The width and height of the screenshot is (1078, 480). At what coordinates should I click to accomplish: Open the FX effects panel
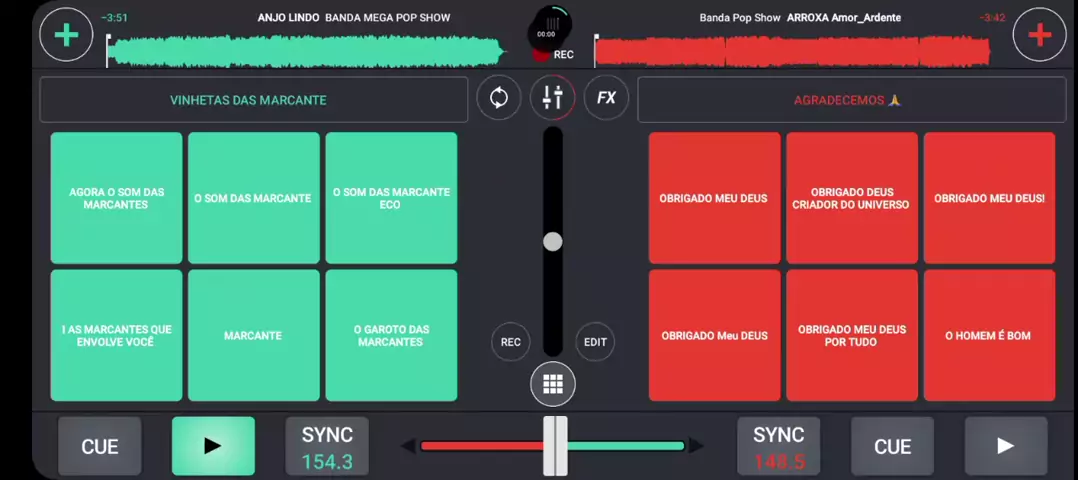(x=606, y=98)
